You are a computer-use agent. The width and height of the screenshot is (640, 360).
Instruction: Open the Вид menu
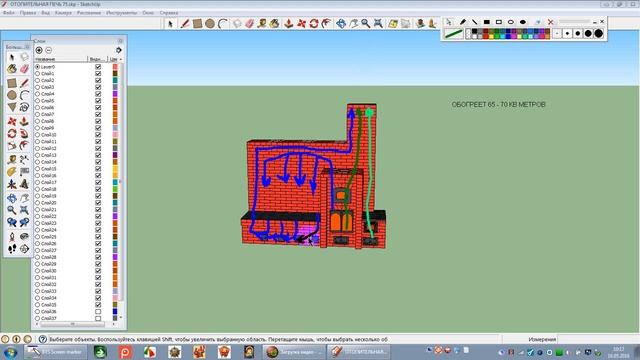[x=45, y=13]
